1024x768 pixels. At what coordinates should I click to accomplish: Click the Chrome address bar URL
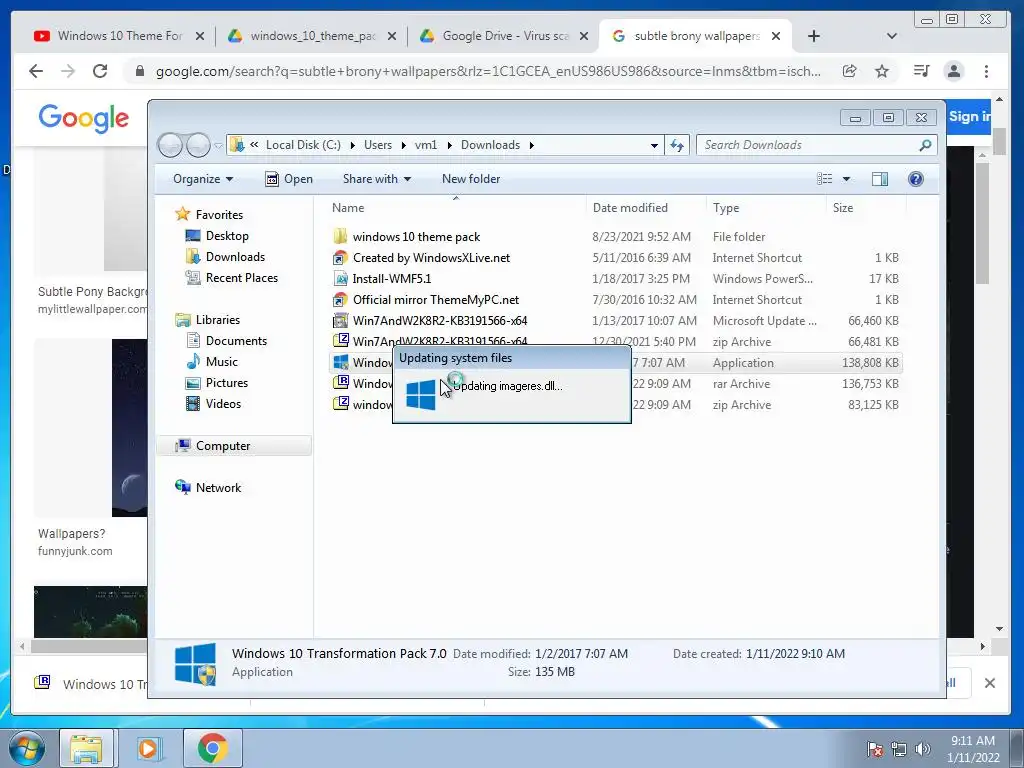(x=488, y=71)
